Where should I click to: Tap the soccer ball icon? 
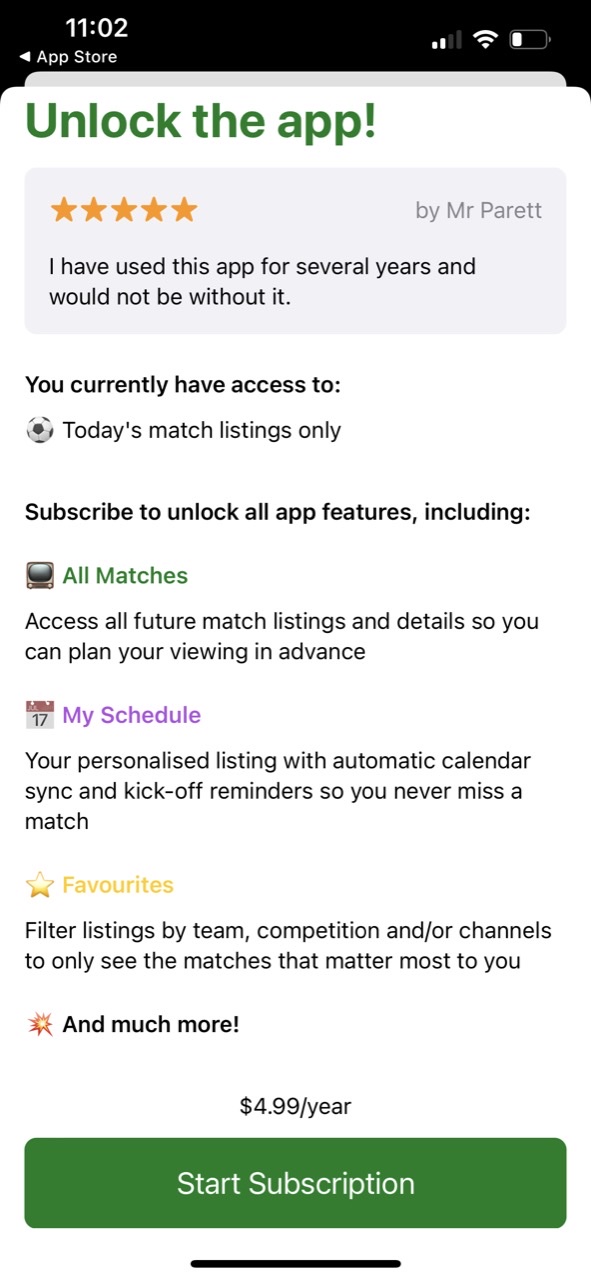point(39,431)
